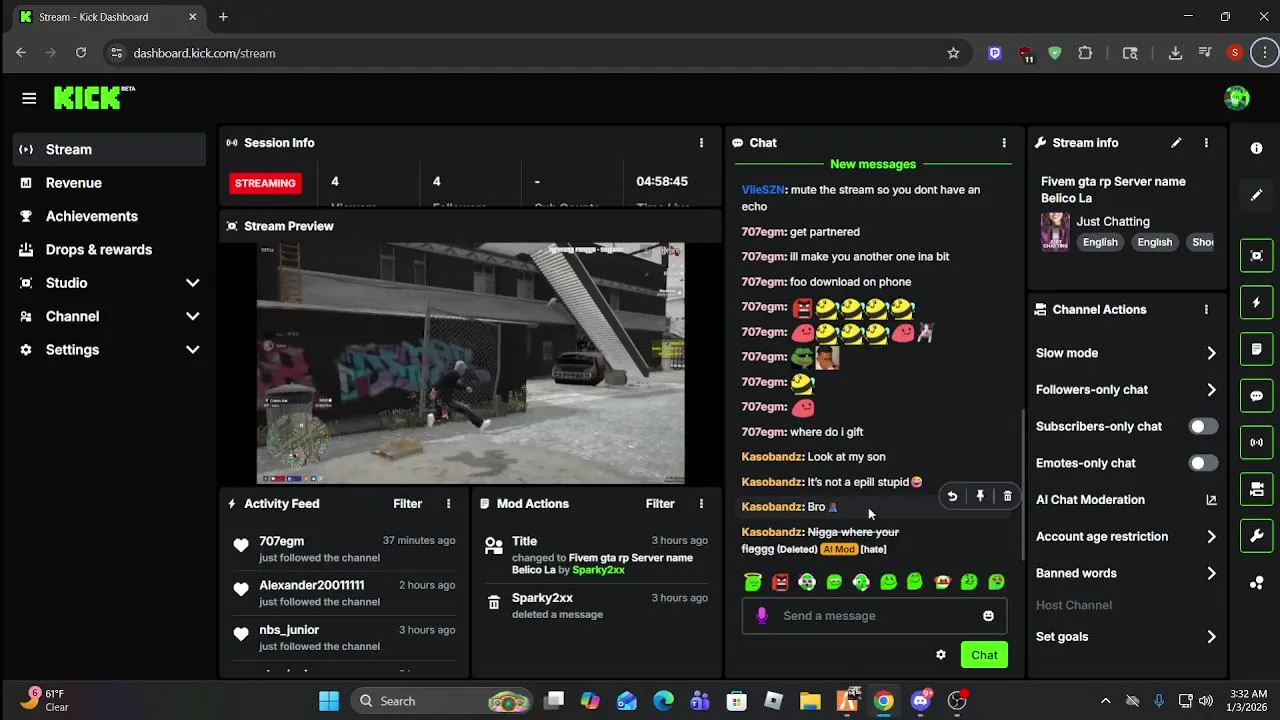The height and width of the screenshot is (720, 1280).
Task: Delete the Bro message with trash icon
Action: pyautogui.click(x=1007, y=496)
